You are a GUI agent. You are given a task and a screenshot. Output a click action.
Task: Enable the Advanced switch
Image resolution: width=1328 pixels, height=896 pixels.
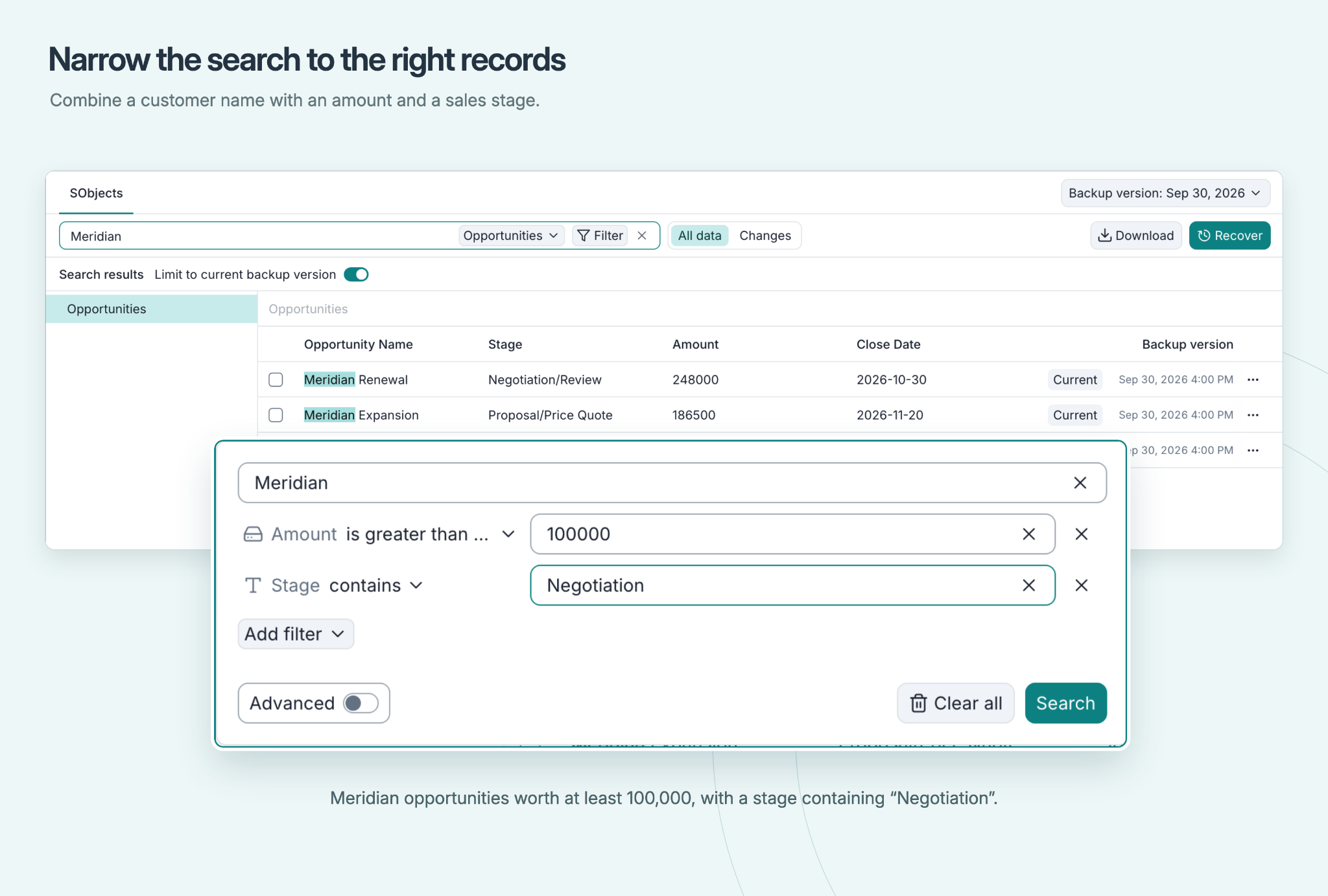tap(361, 703)
